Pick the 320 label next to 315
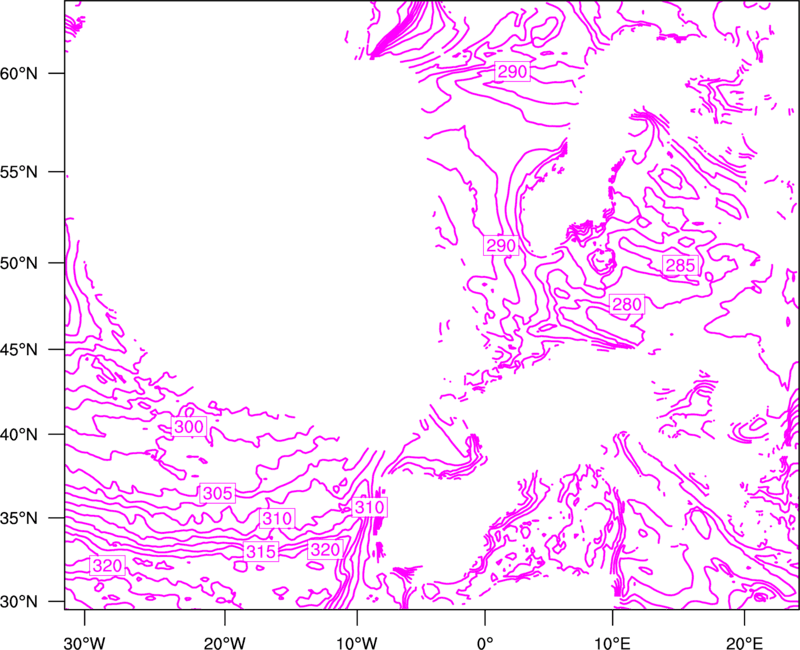The width and height of the screenshot is (800, 650). 325,549
